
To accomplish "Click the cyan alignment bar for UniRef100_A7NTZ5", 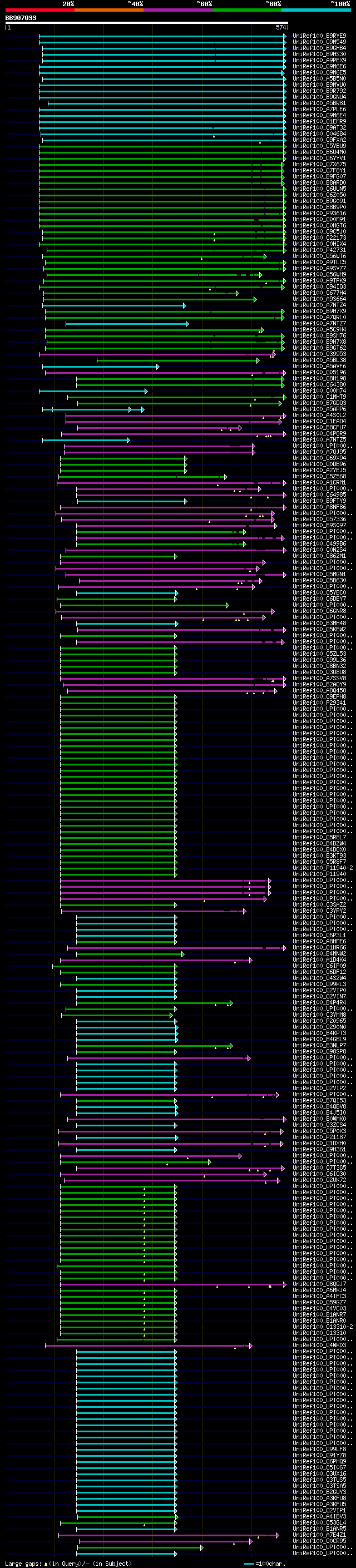I will click(x=86, y=440).
